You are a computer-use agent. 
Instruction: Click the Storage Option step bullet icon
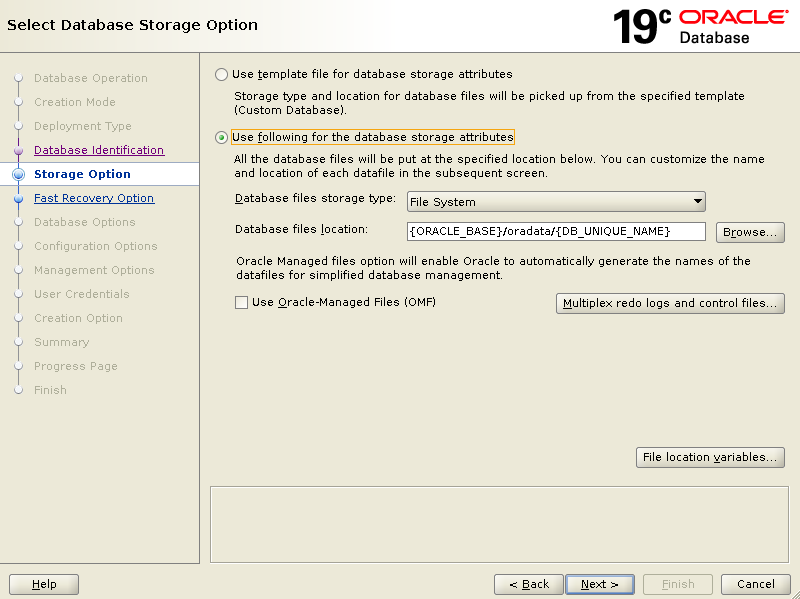point(18,174)
